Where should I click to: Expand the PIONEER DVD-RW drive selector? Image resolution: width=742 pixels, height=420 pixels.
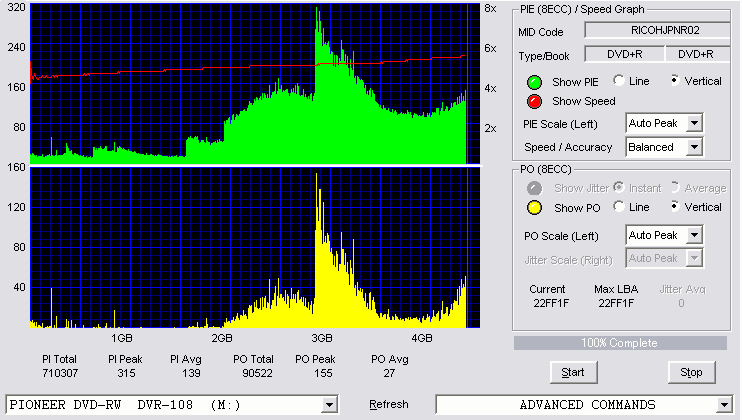[x=329, y=405]
